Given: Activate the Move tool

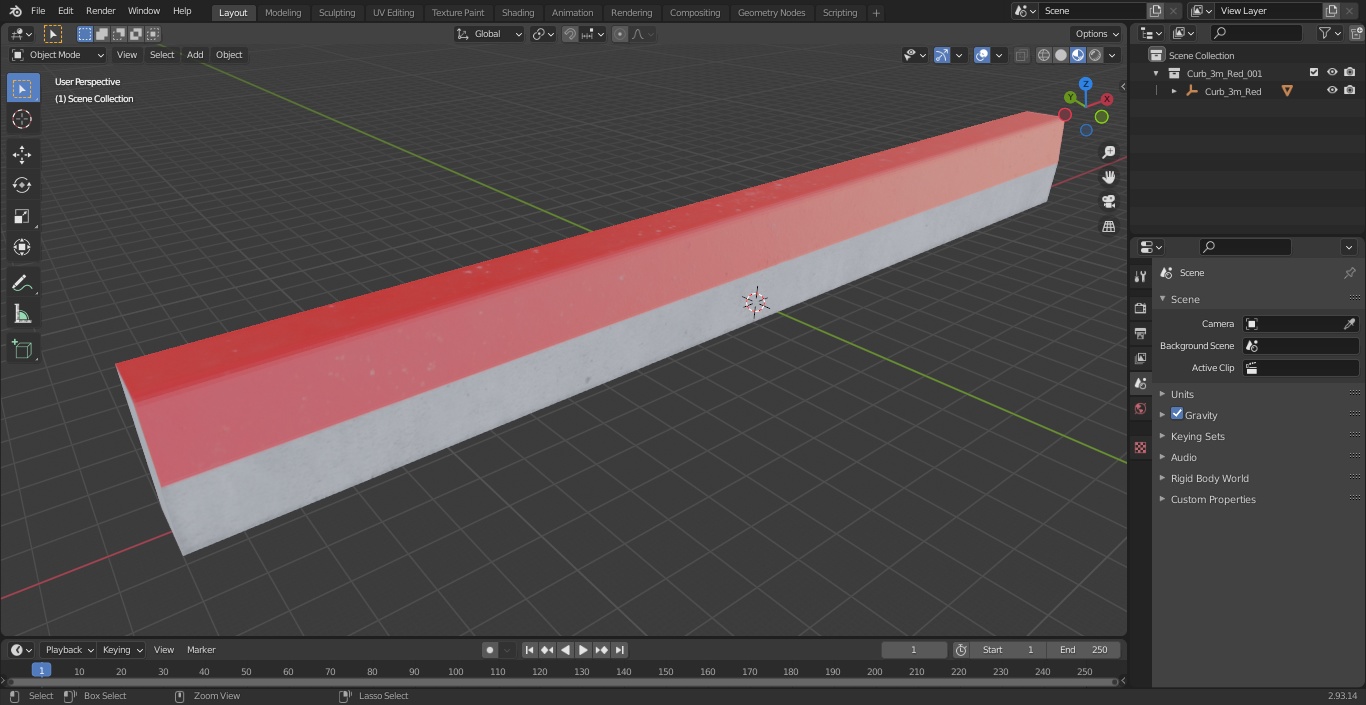Looking at the screenshot, I should click(x=22, y=154).
